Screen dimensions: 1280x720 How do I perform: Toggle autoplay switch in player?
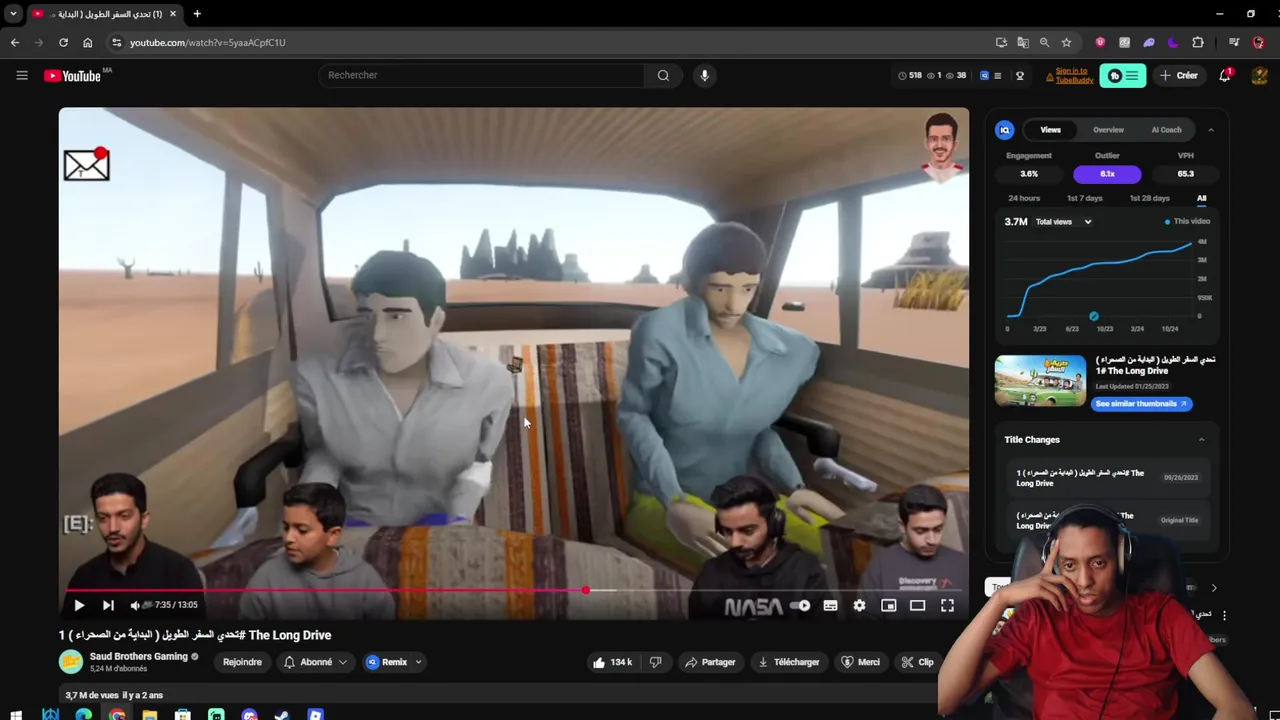(800, 605)
